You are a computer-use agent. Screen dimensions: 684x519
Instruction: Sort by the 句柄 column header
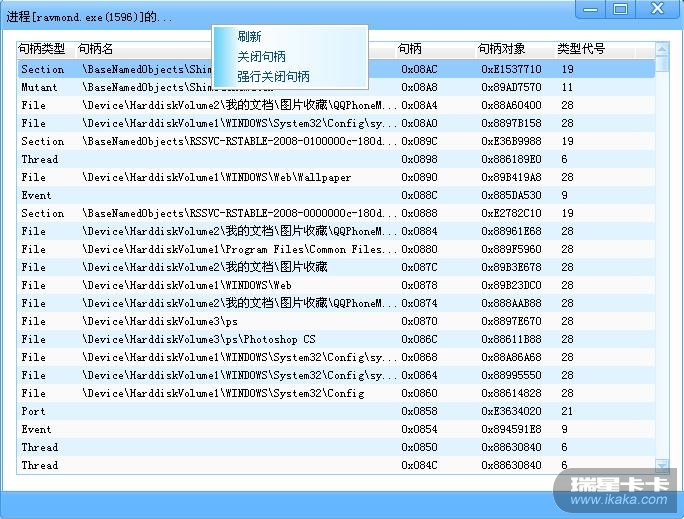point(435,49)
